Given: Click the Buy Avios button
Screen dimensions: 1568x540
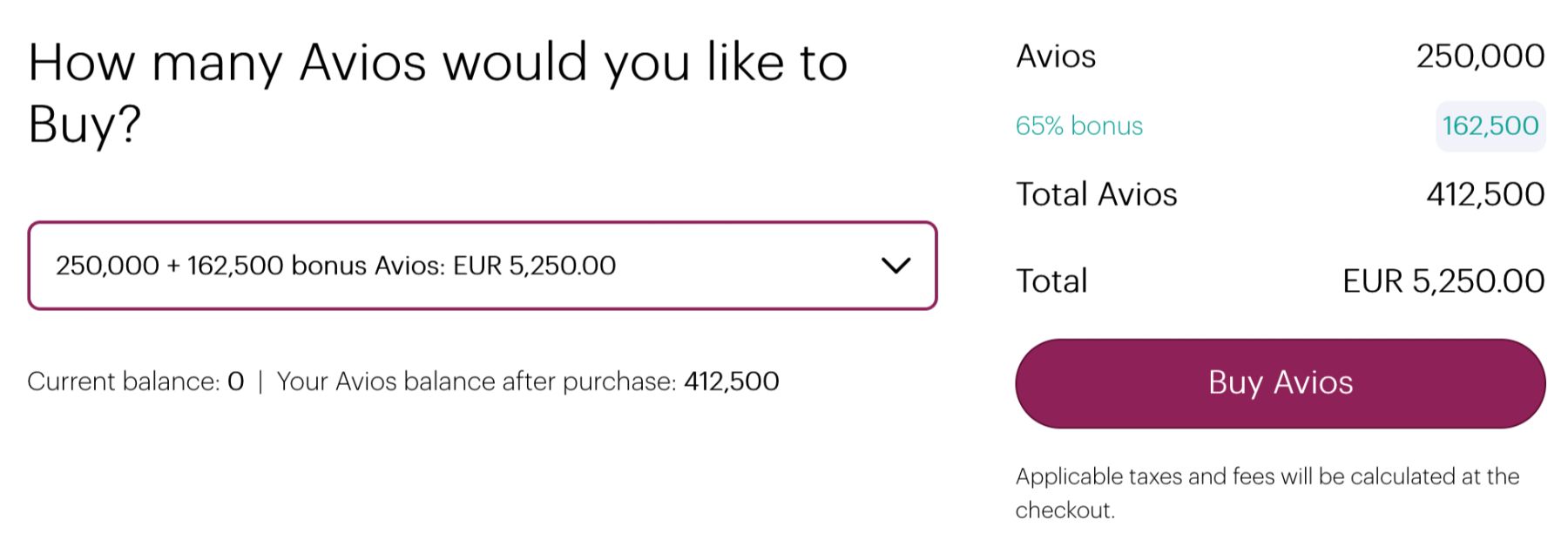Looking at the screenshot, I should click(x=1280, y=382).
